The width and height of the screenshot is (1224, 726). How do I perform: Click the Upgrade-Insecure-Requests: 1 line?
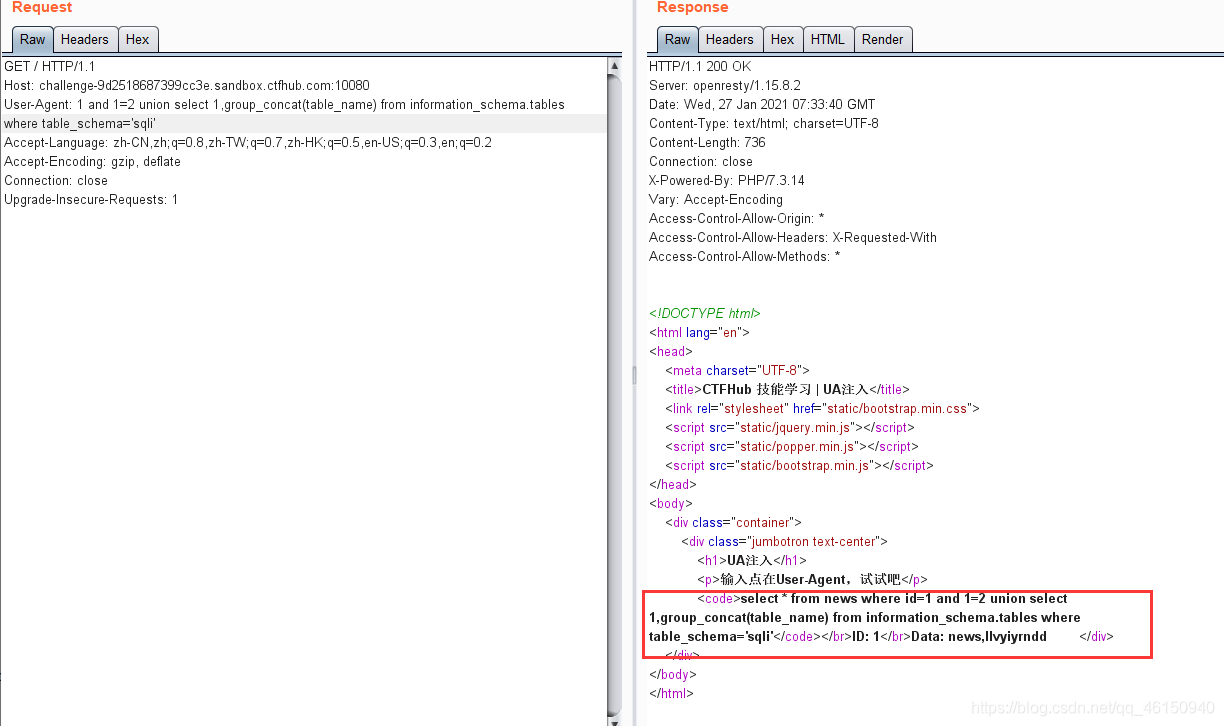tap(91, 199)
